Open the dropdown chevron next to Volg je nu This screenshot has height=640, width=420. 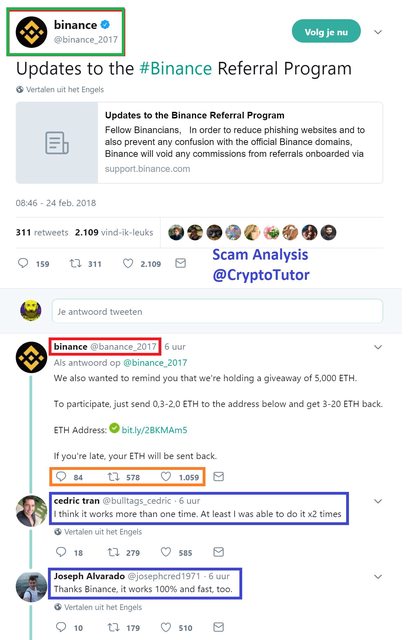tap(378, 32)
